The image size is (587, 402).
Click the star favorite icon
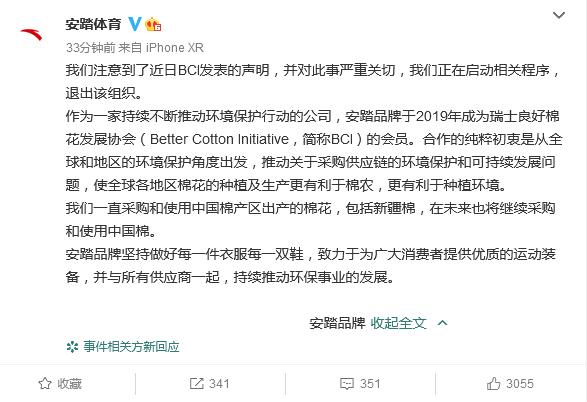45,384
